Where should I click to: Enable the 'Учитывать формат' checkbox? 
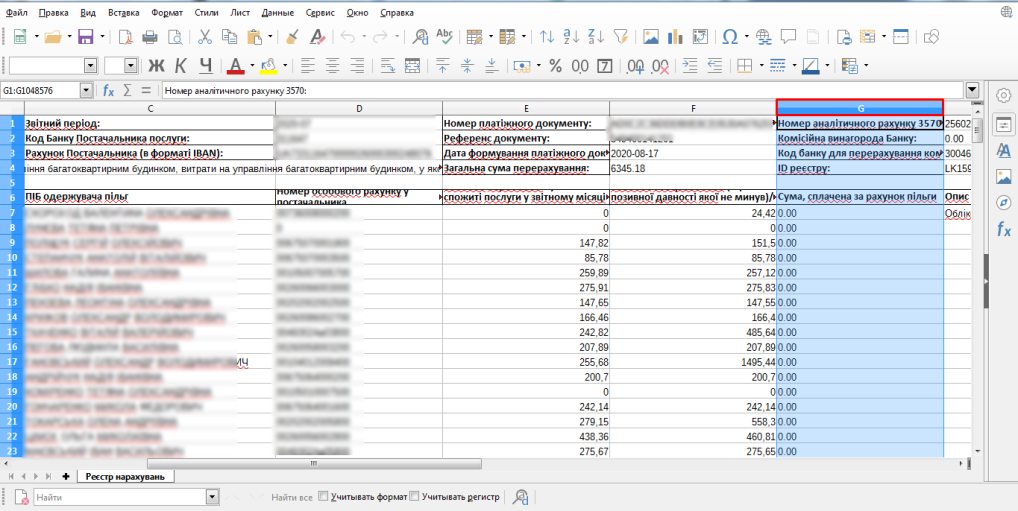pyautogui.click(x=323, y=496)
